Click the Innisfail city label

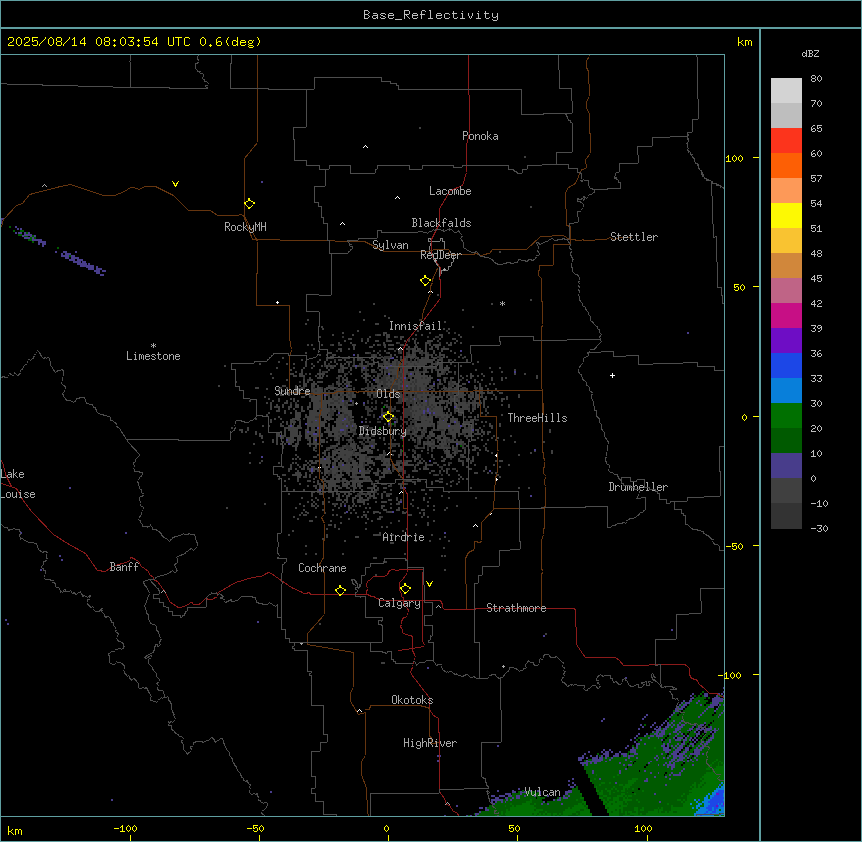pyautogui.click(x=415, y=326)
